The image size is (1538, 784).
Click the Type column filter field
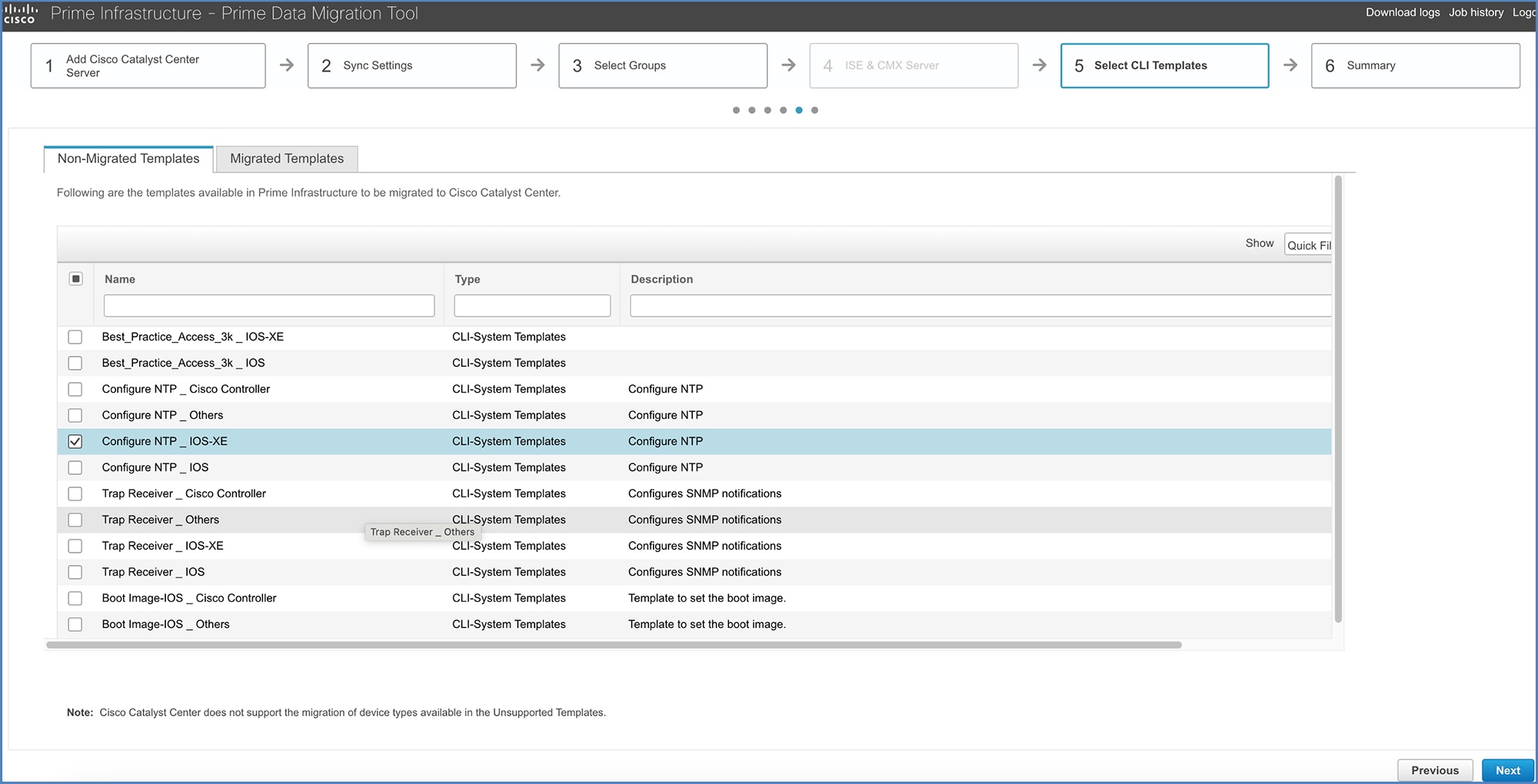click(532, 306)
